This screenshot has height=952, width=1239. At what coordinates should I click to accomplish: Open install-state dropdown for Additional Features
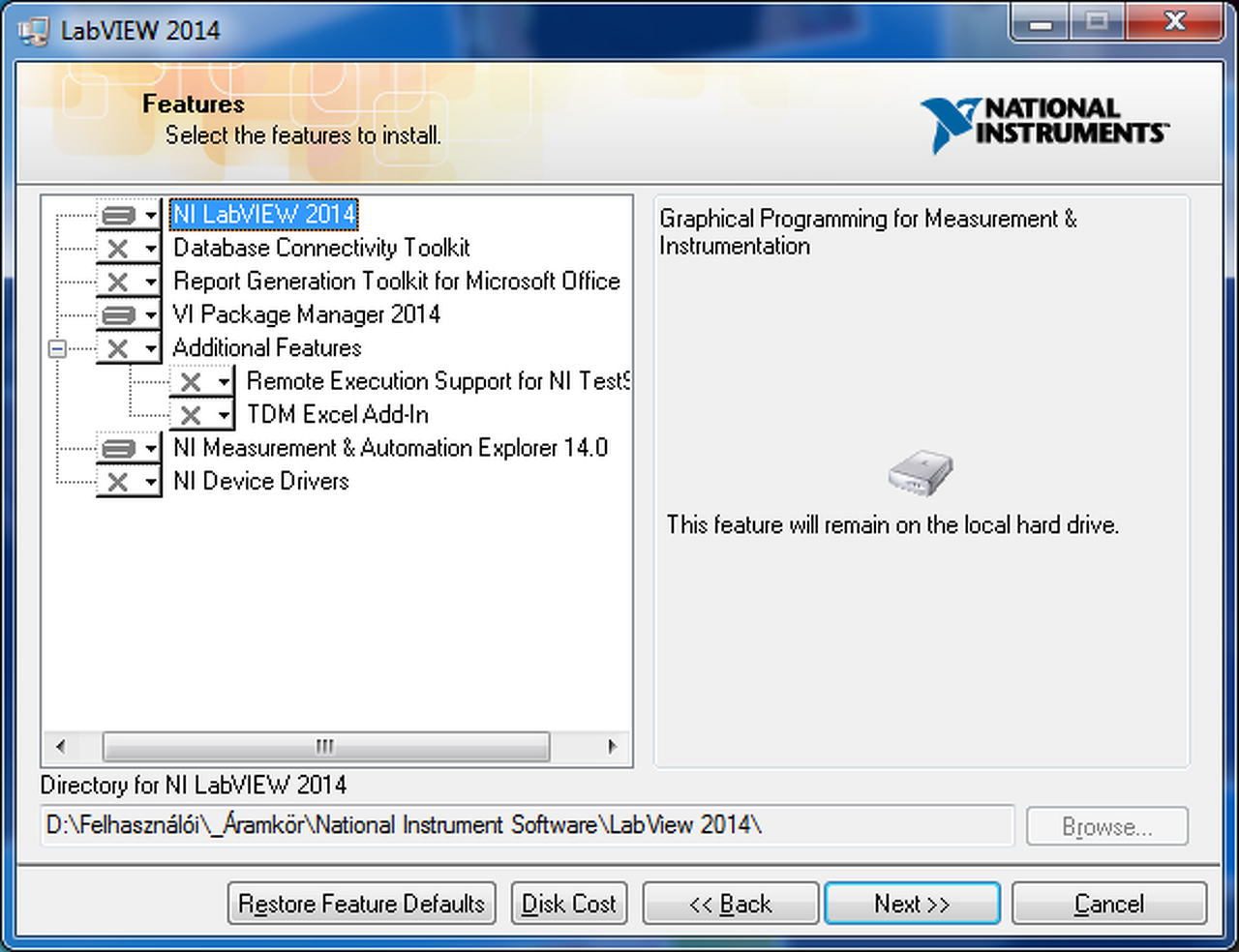pos(129,348)
